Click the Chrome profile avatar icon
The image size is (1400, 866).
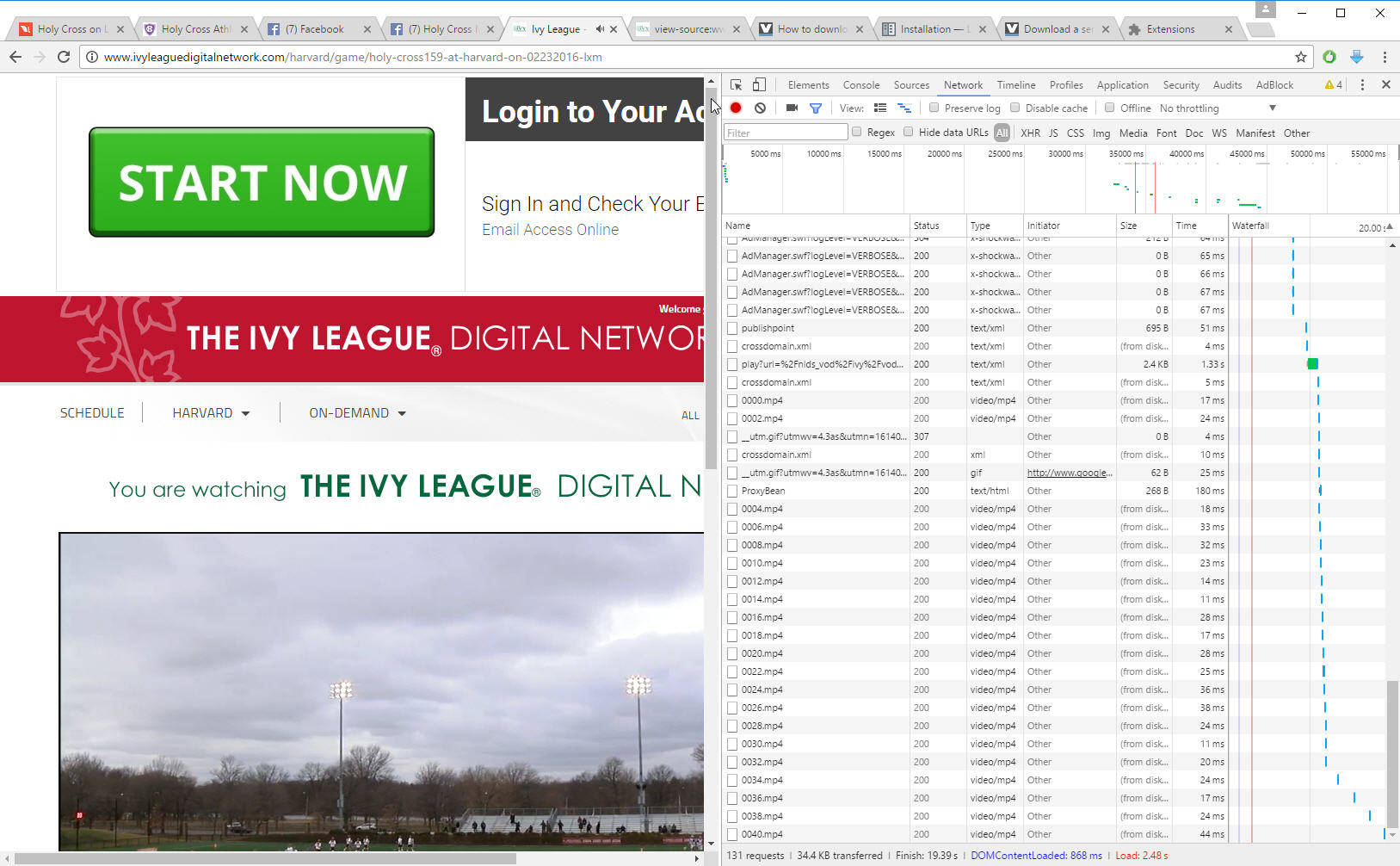[x=1266, y=9]
